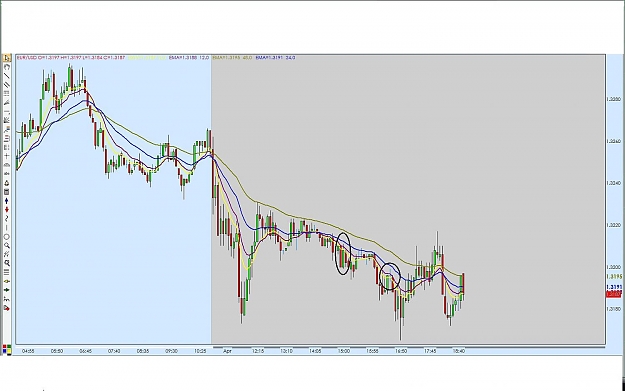This screenshot has width=625, height=391.
Task: Click the calendar icon in toolbar
Action: click(6, 192)
